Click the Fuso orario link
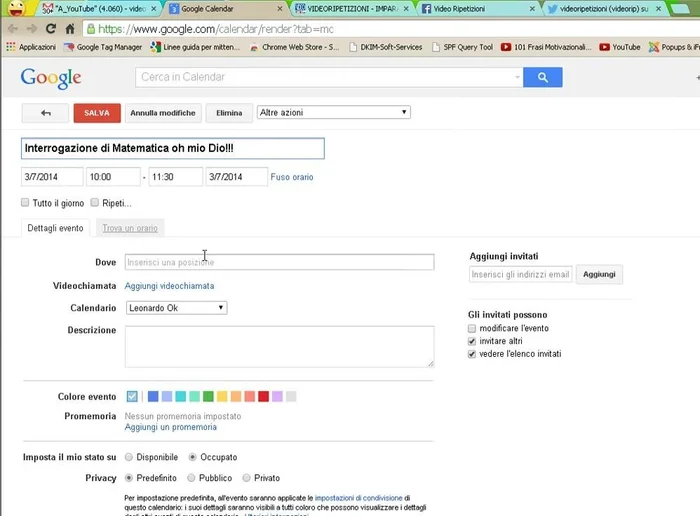Image resolution: width=700 pixels, height=516 pixels. tap(292, 177)
